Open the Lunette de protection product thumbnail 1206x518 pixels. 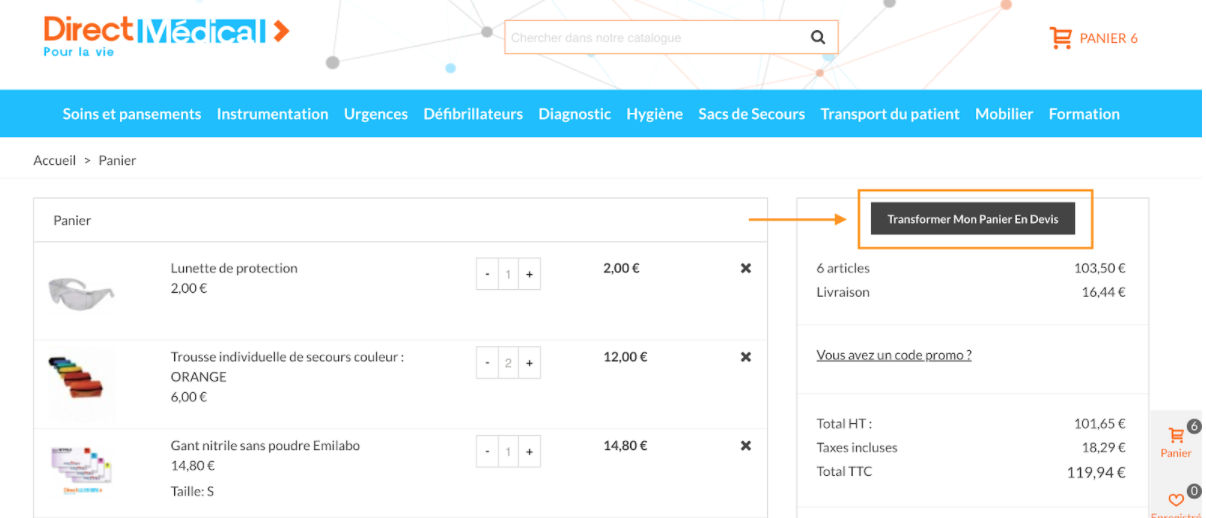81,291
